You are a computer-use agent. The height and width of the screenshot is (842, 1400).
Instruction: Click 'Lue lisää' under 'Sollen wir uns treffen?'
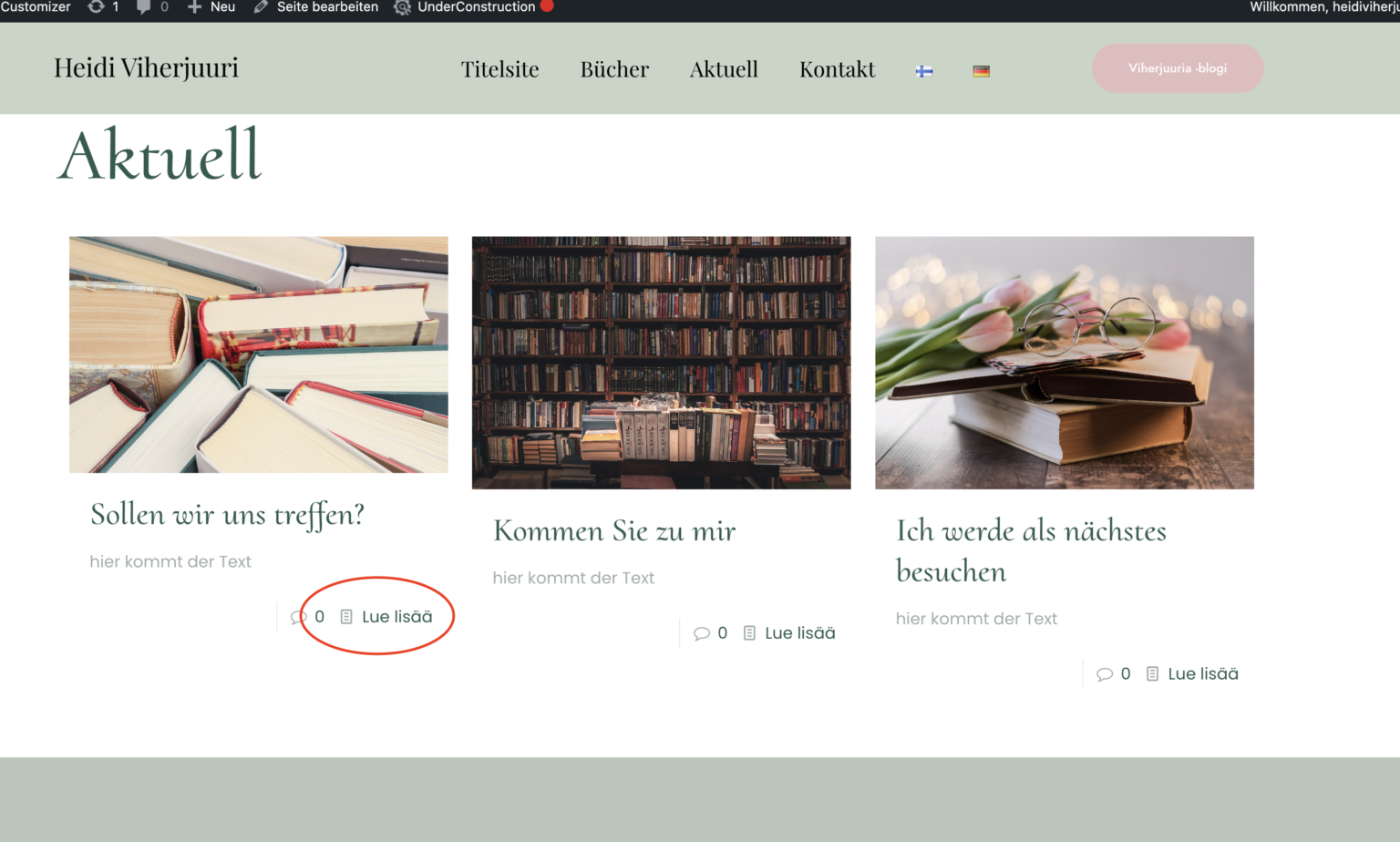[396, 617]
